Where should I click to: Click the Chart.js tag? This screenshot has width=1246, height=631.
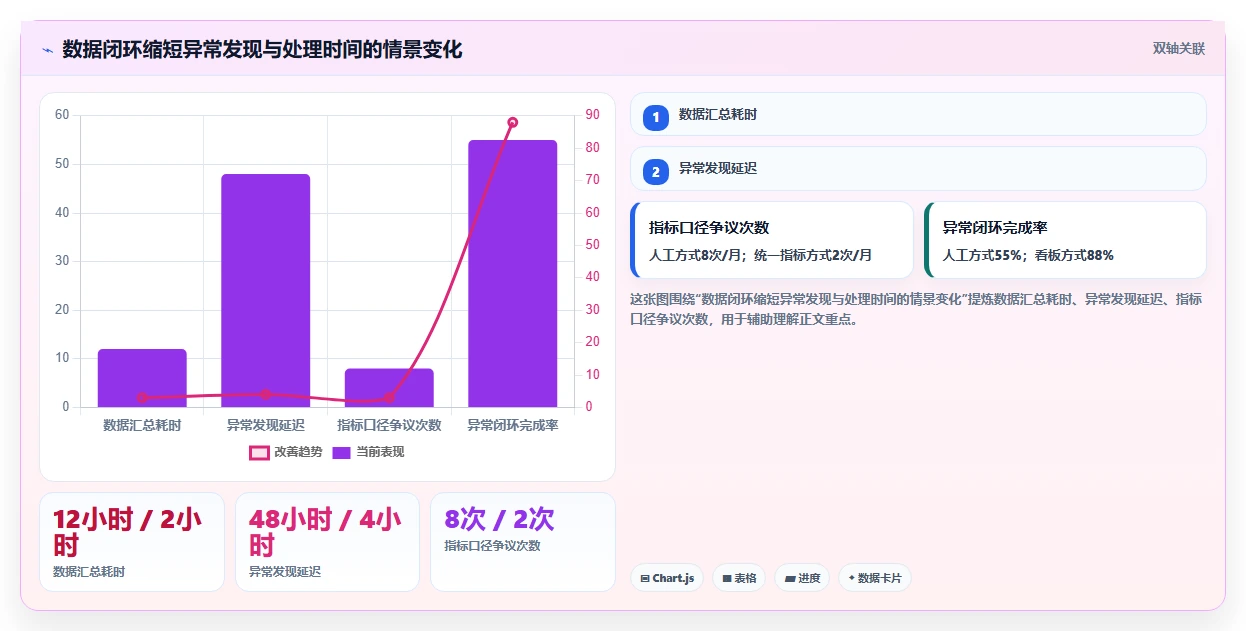667,578
